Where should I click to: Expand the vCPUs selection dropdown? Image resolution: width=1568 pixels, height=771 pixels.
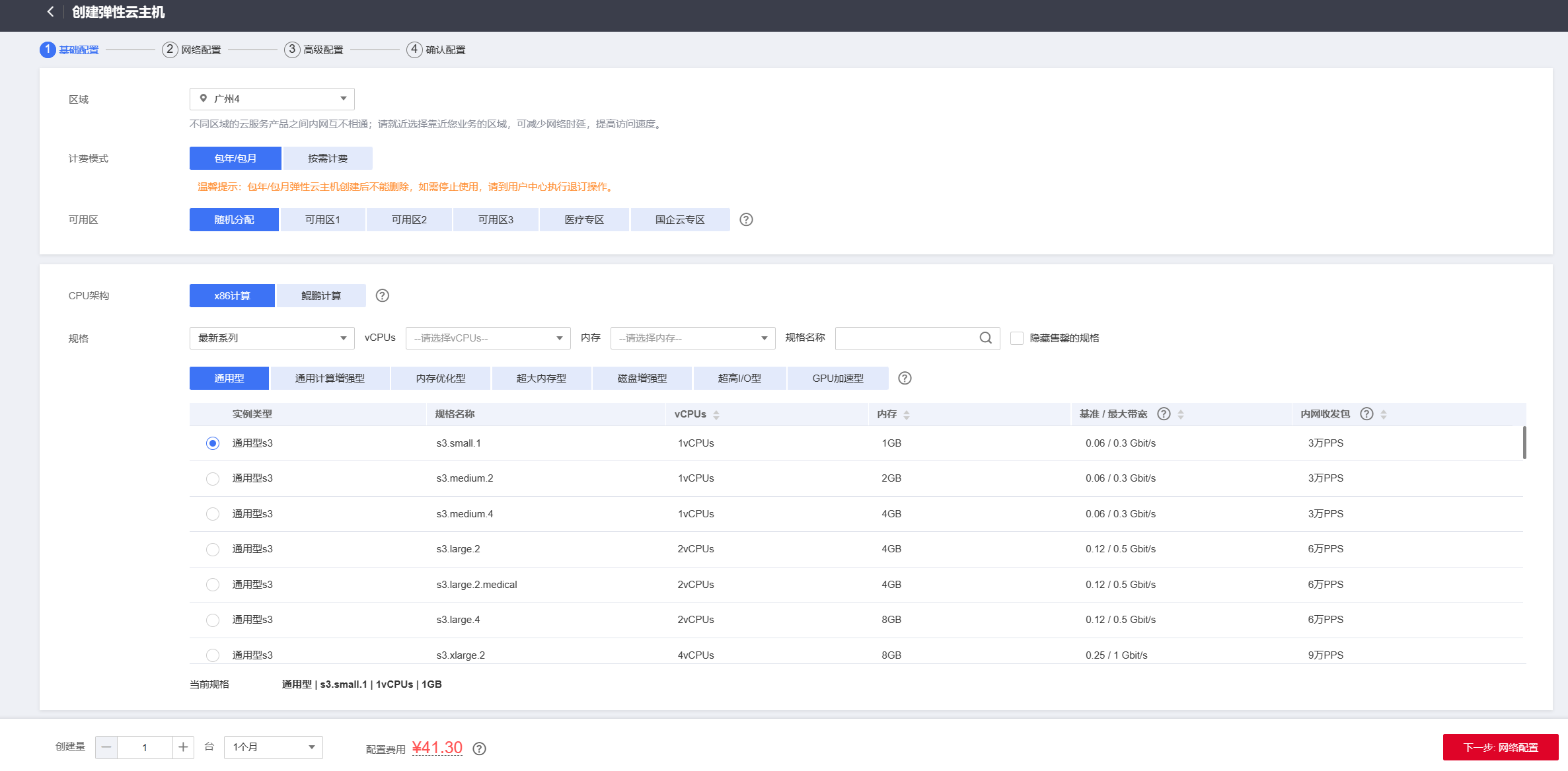[x=488, y=338]
